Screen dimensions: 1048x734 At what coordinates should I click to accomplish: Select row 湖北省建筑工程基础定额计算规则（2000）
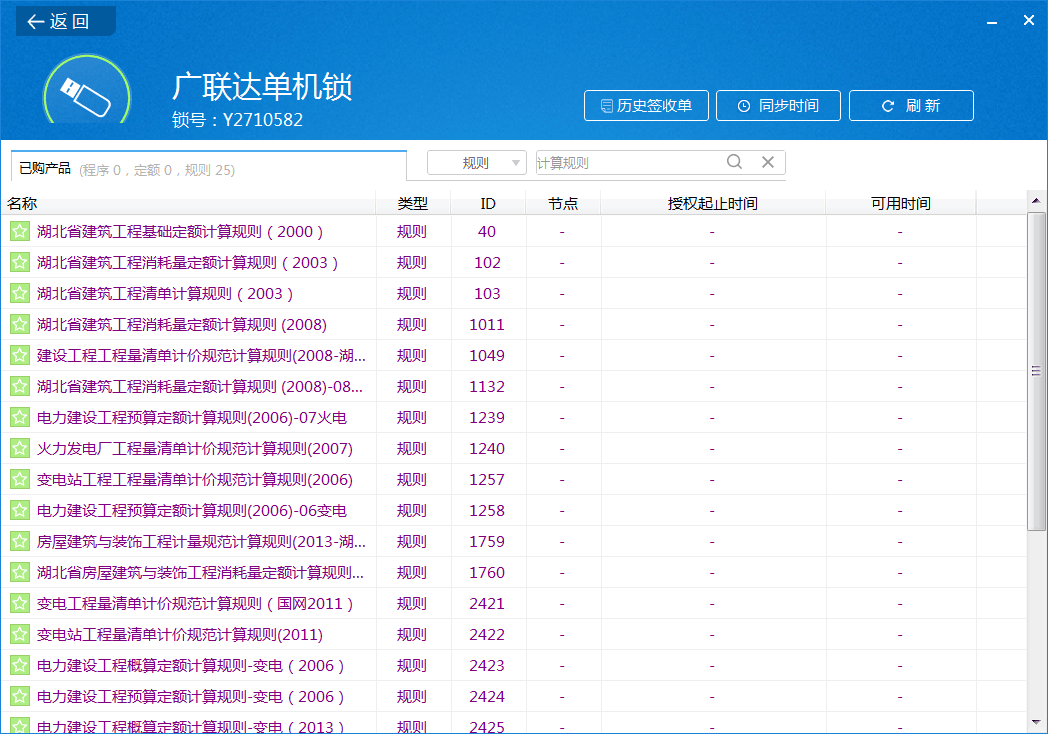pyautogui.click(x=513, y=231)
